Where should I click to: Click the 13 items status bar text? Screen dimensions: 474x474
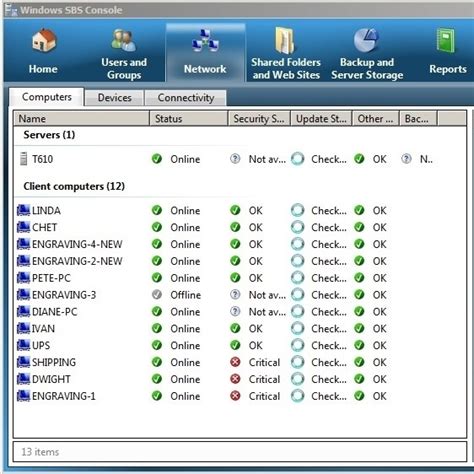40,452
